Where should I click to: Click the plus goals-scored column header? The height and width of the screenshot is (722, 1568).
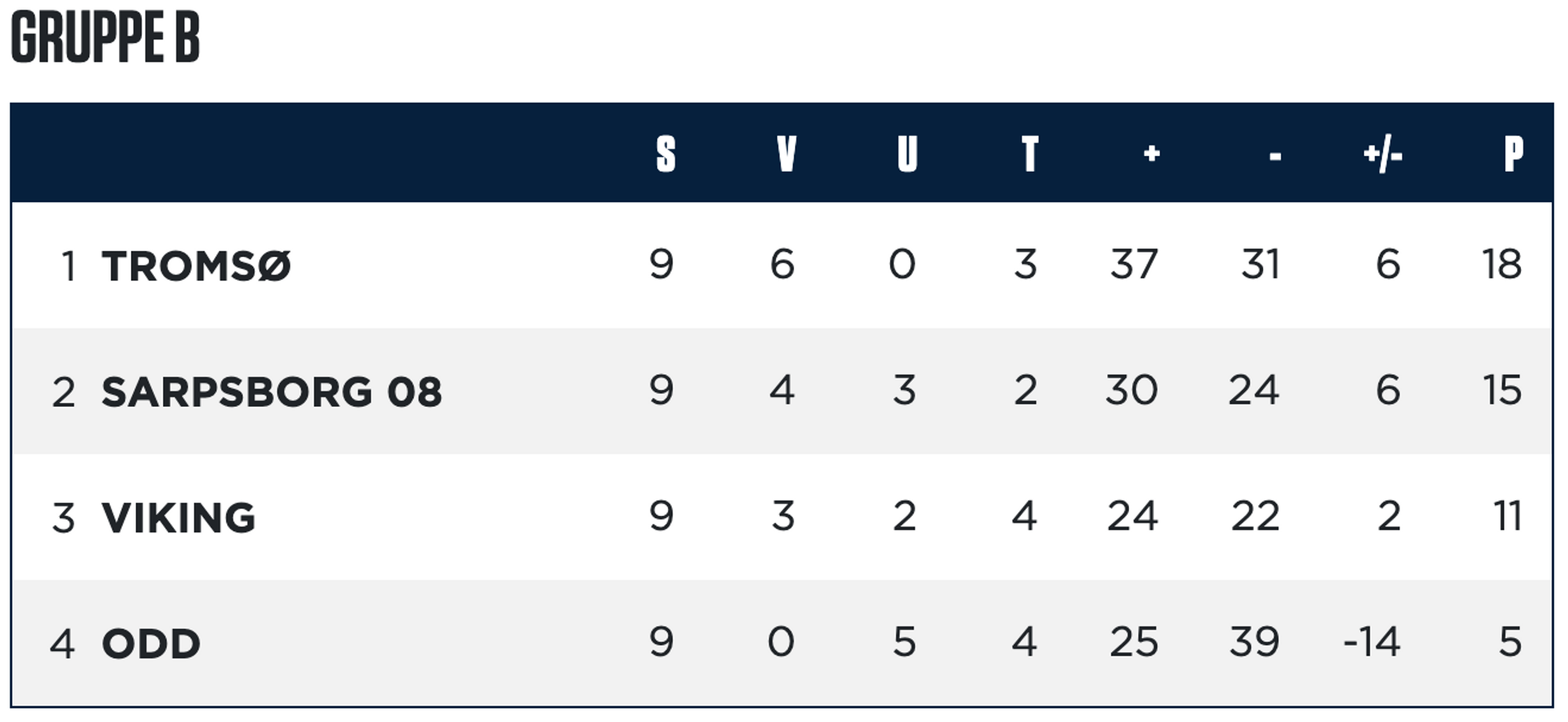[x=1152, y=154]
